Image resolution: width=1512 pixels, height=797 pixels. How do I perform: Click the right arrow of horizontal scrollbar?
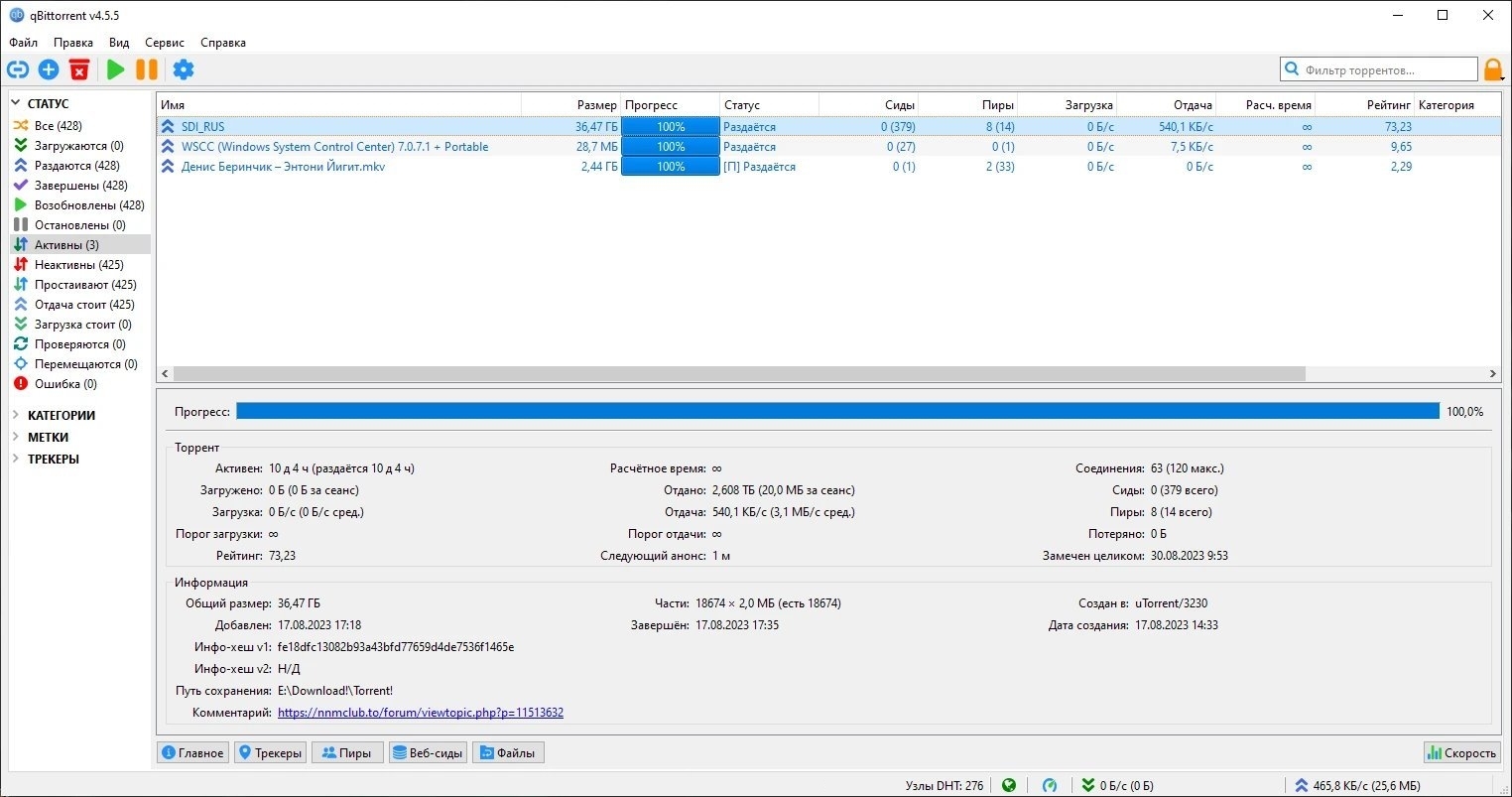(1493, 374)
